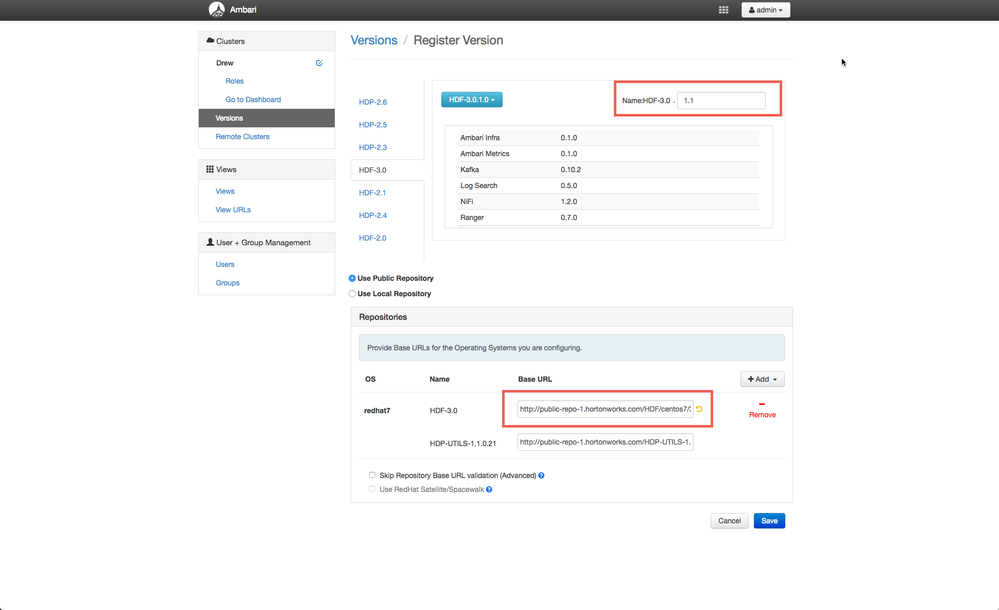Click the help icon next to RedHat Satellite/Spacewalk
The image size is (999, 610).
pos(489,490)
